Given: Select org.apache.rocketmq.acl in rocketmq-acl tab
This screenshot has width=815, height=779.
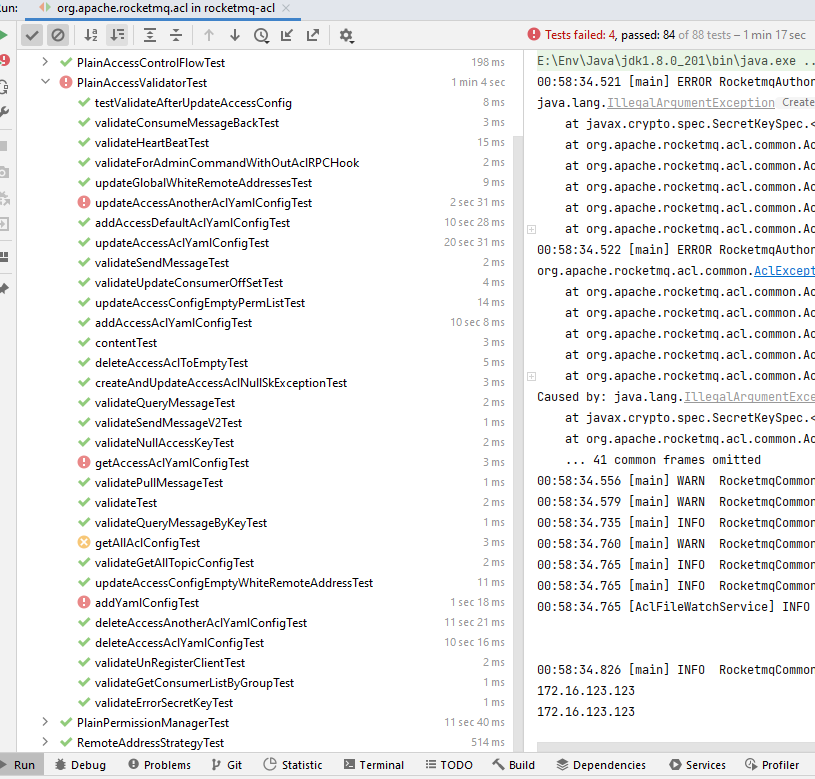Looking at the screenshot, I should tap(165, 8).
